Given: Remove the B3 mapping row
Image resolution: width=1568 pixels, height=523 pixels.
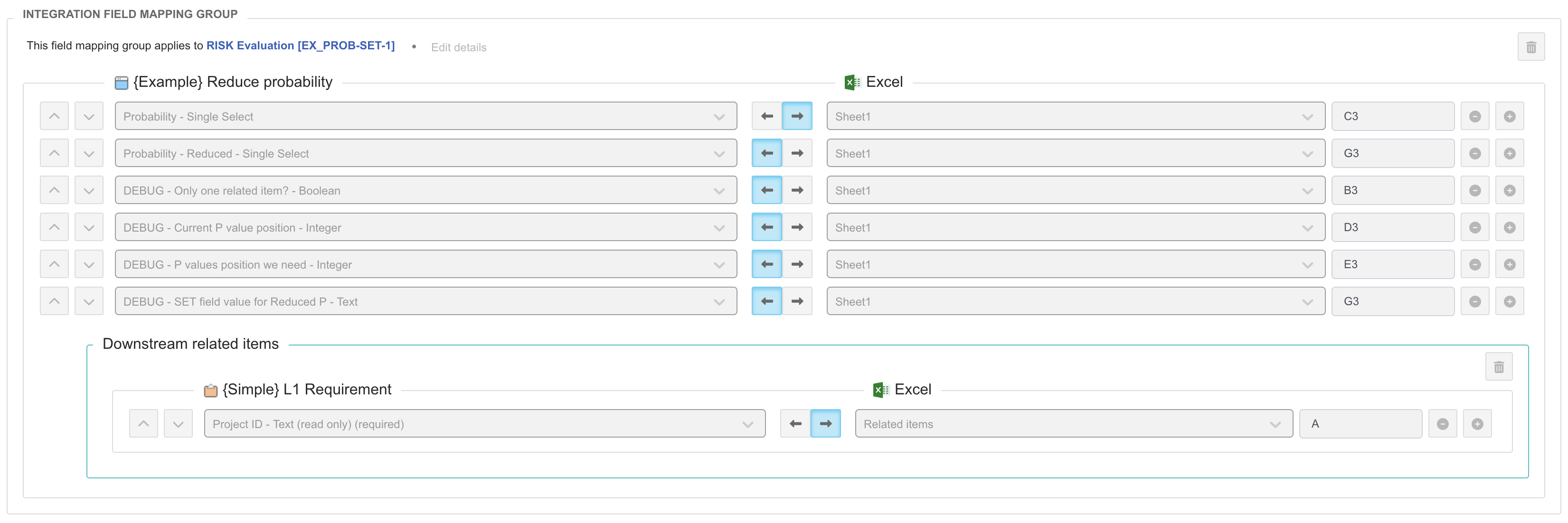Looking at the screenshot, I should pos(1475,190).
